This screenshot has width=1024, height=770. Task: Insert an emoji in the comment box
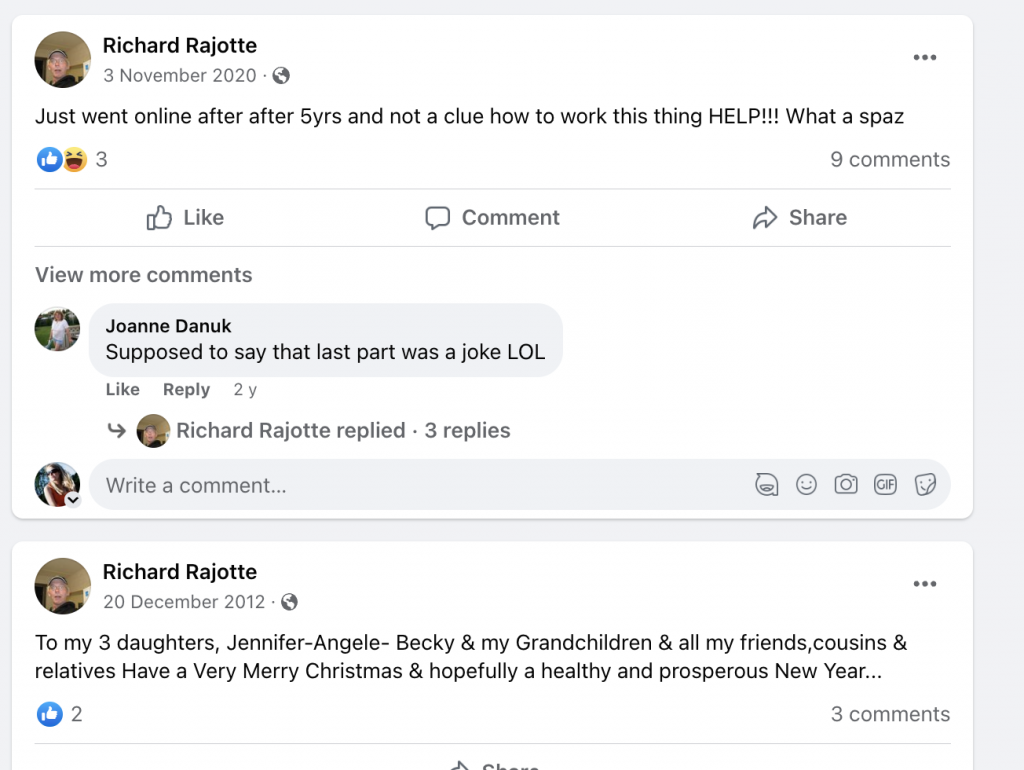(x=806, y=485)
